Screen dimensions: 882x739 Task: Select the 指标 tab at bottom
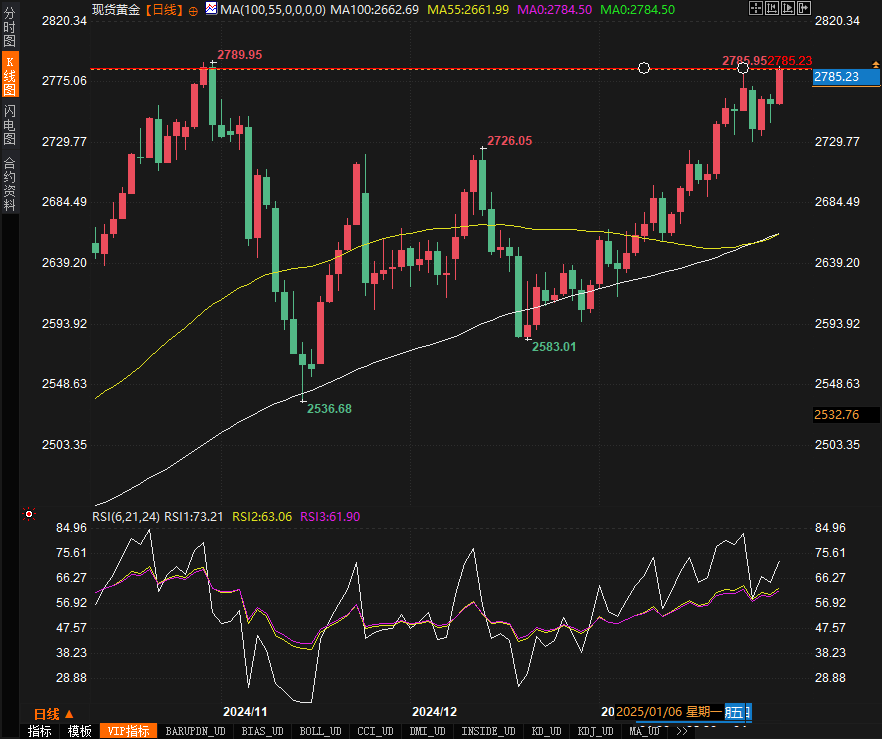point(40,731)
